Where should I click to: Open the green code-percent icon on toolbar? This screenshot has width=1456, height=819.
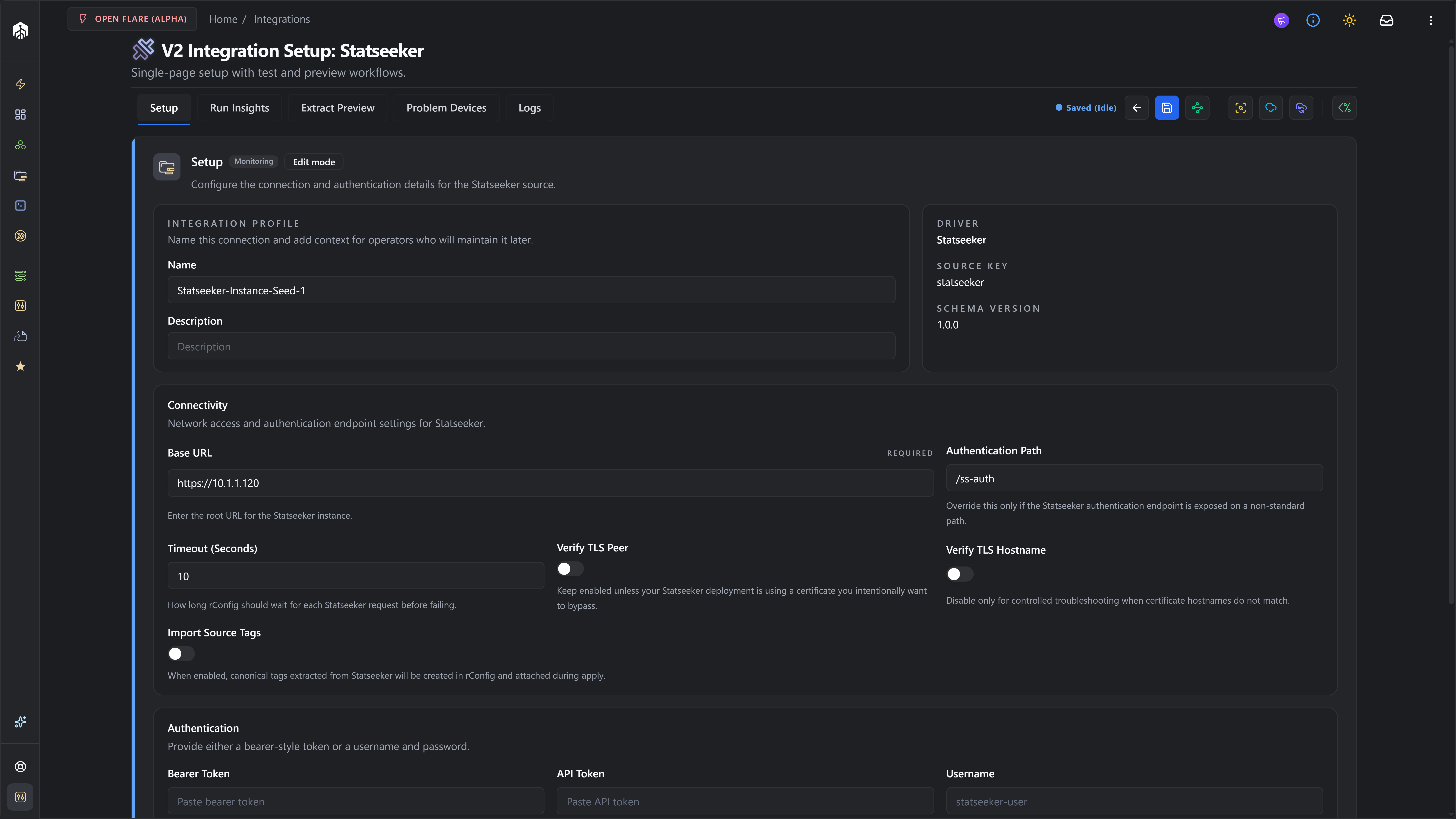click(x=1345, y=107)
